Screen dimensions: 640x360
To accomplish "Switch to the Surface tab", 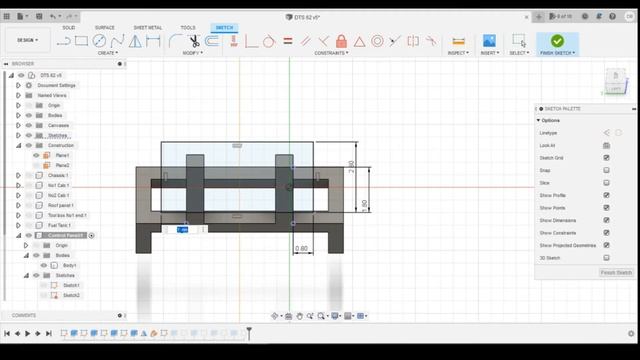I will tap(105, 27).
